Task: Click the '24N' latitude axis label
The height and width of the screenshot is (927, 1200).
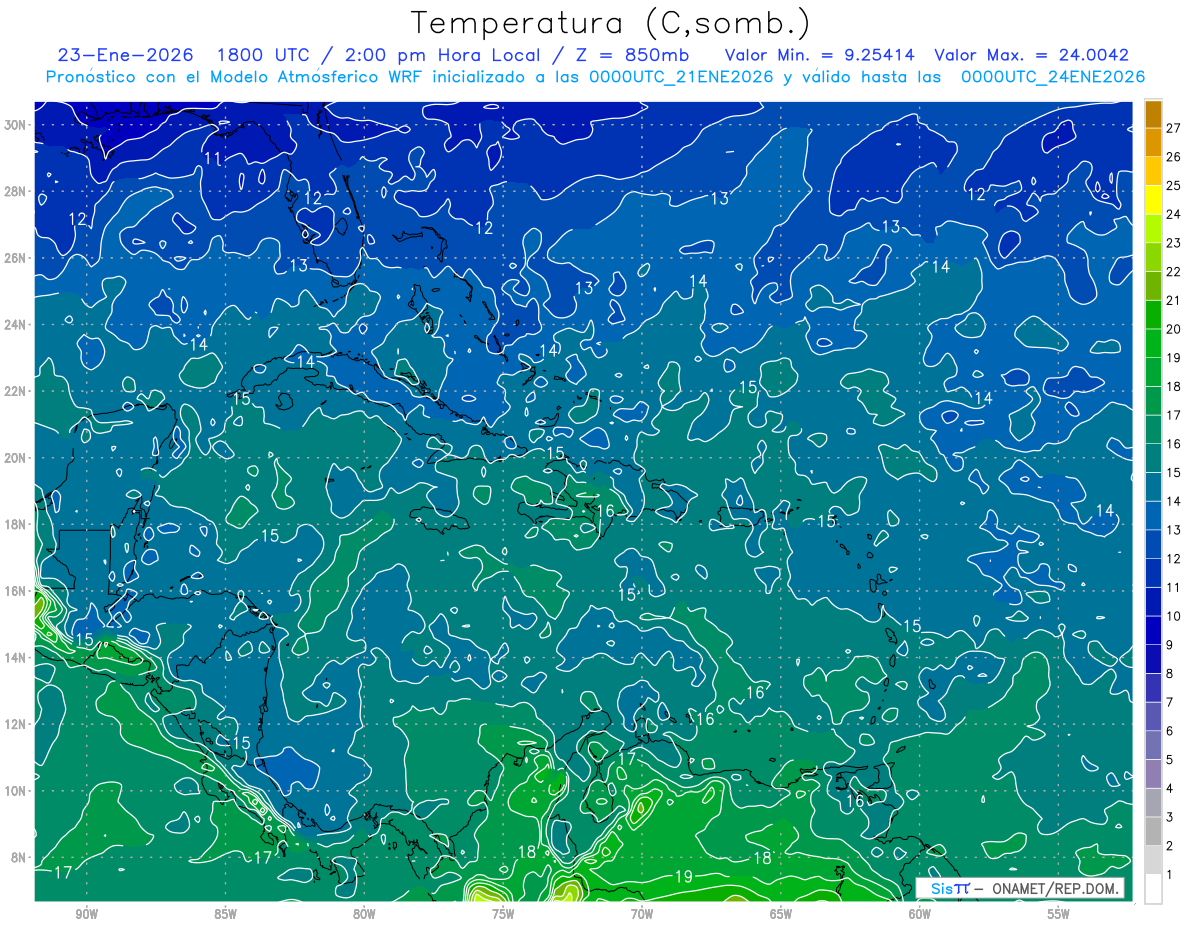Action: pyautogui.click(x=17, y=325)
